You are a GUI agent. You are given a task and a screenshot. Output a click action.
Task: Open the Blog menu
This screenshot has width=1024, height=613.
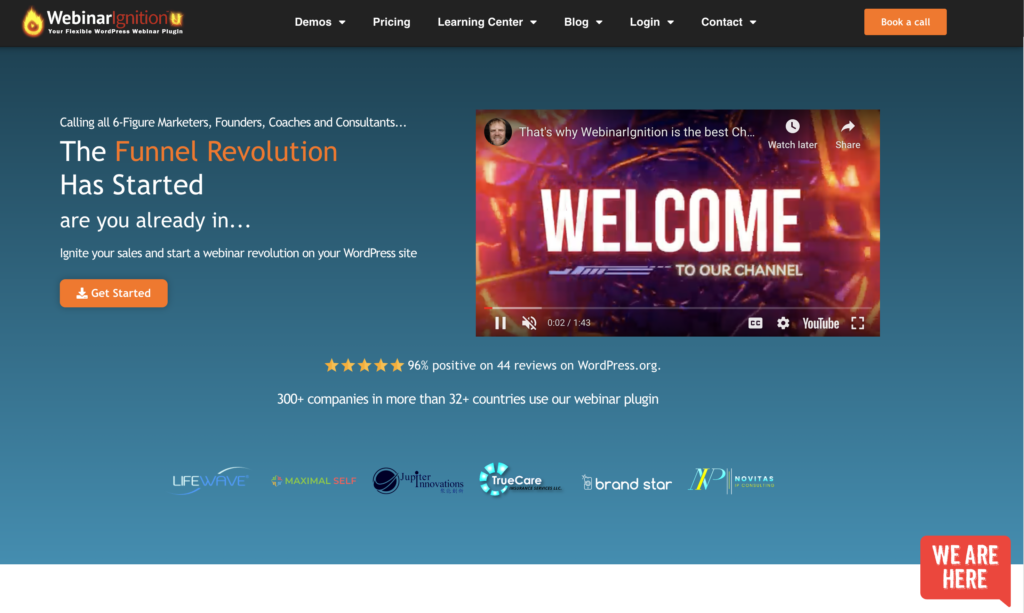[583, 21]
